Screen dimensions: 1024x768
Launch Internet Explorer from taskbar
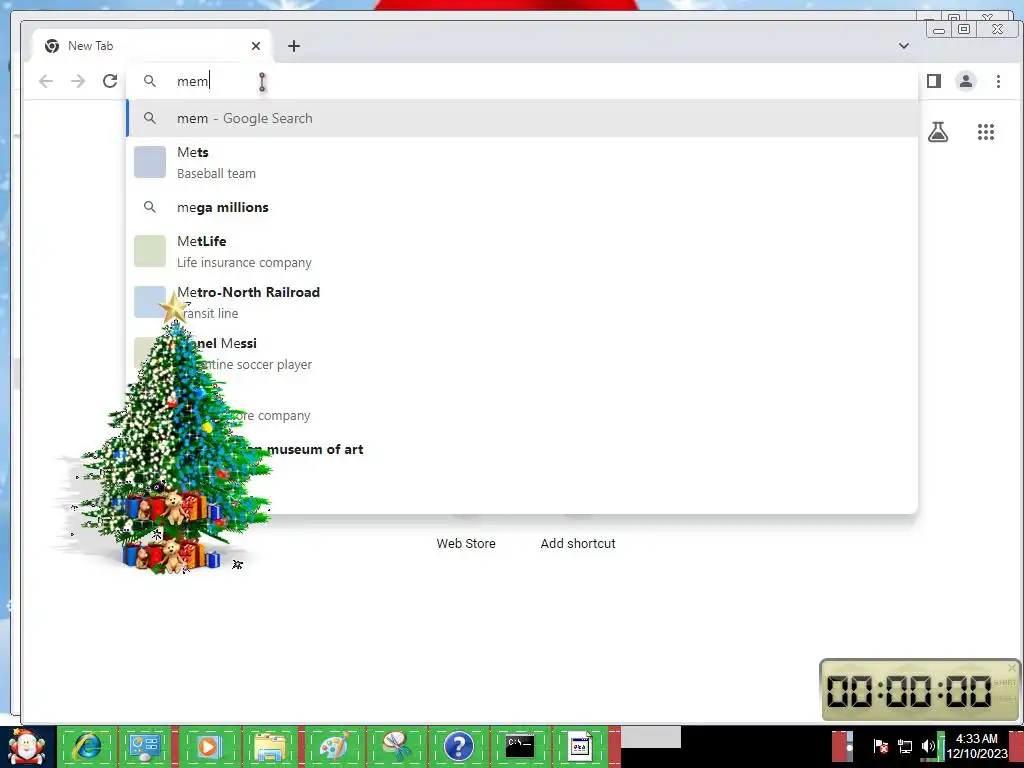coord(88,746)
